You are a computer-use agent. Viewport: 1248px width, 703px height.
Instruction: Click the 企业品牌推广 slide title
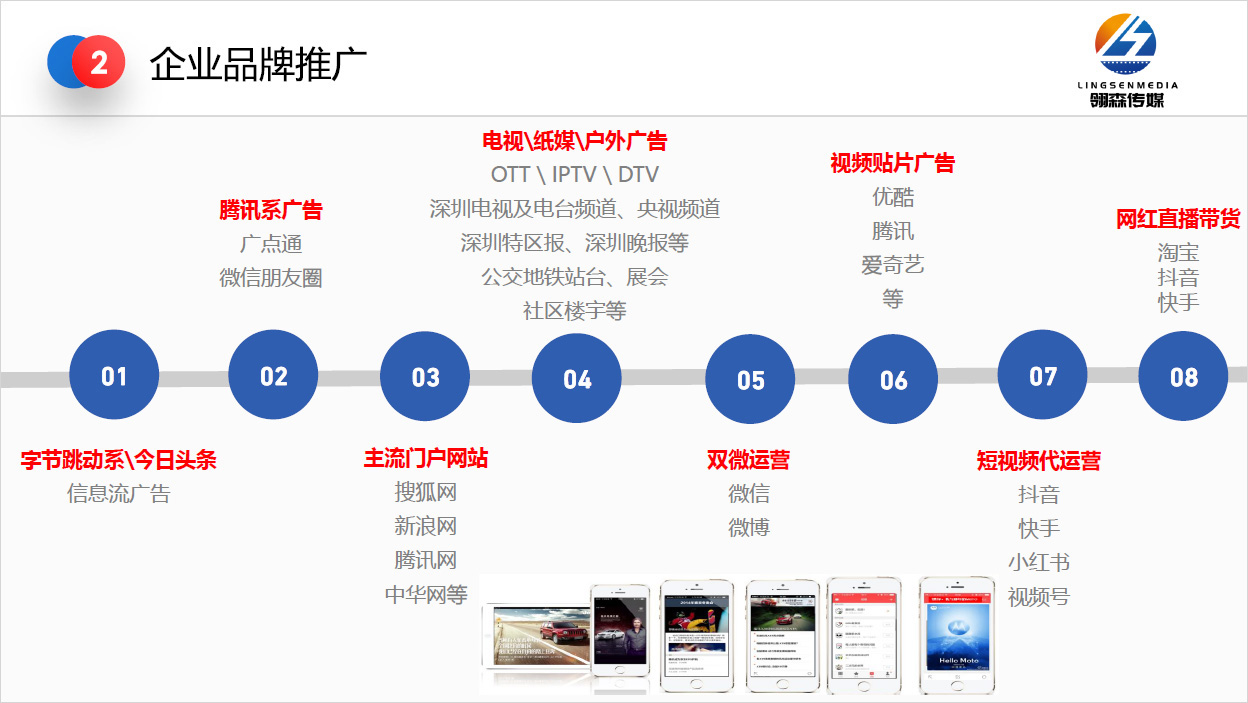tap(258, 64)
